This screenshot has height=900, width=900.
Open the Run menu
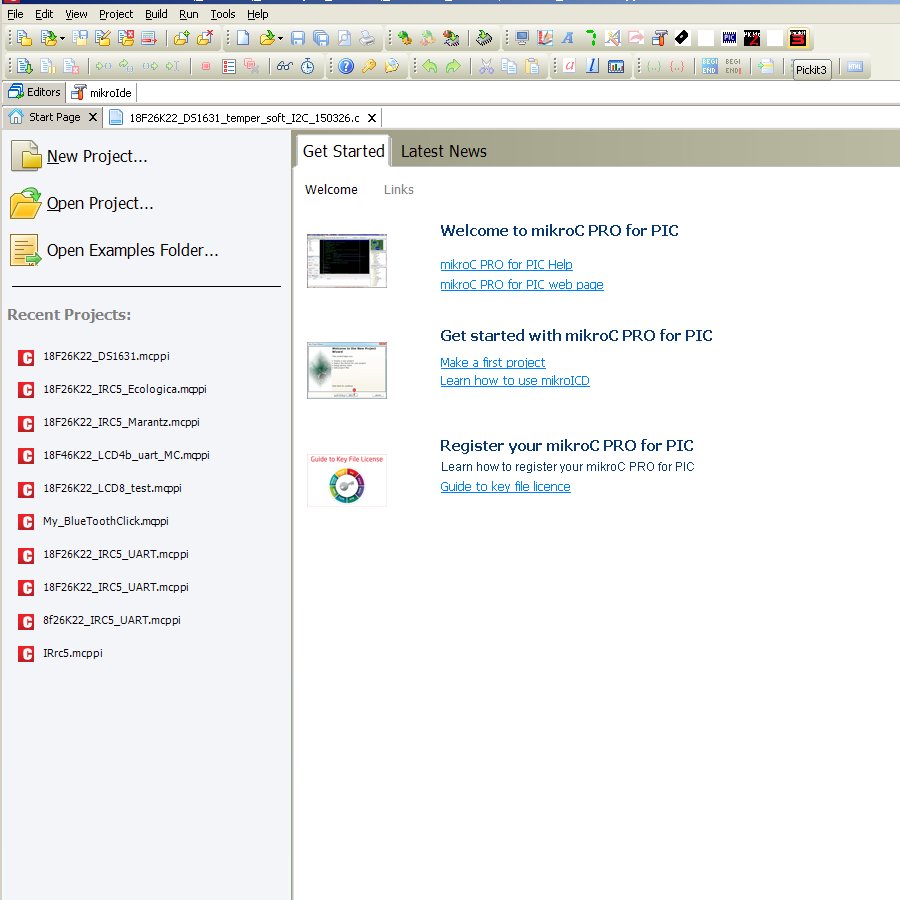188,14
